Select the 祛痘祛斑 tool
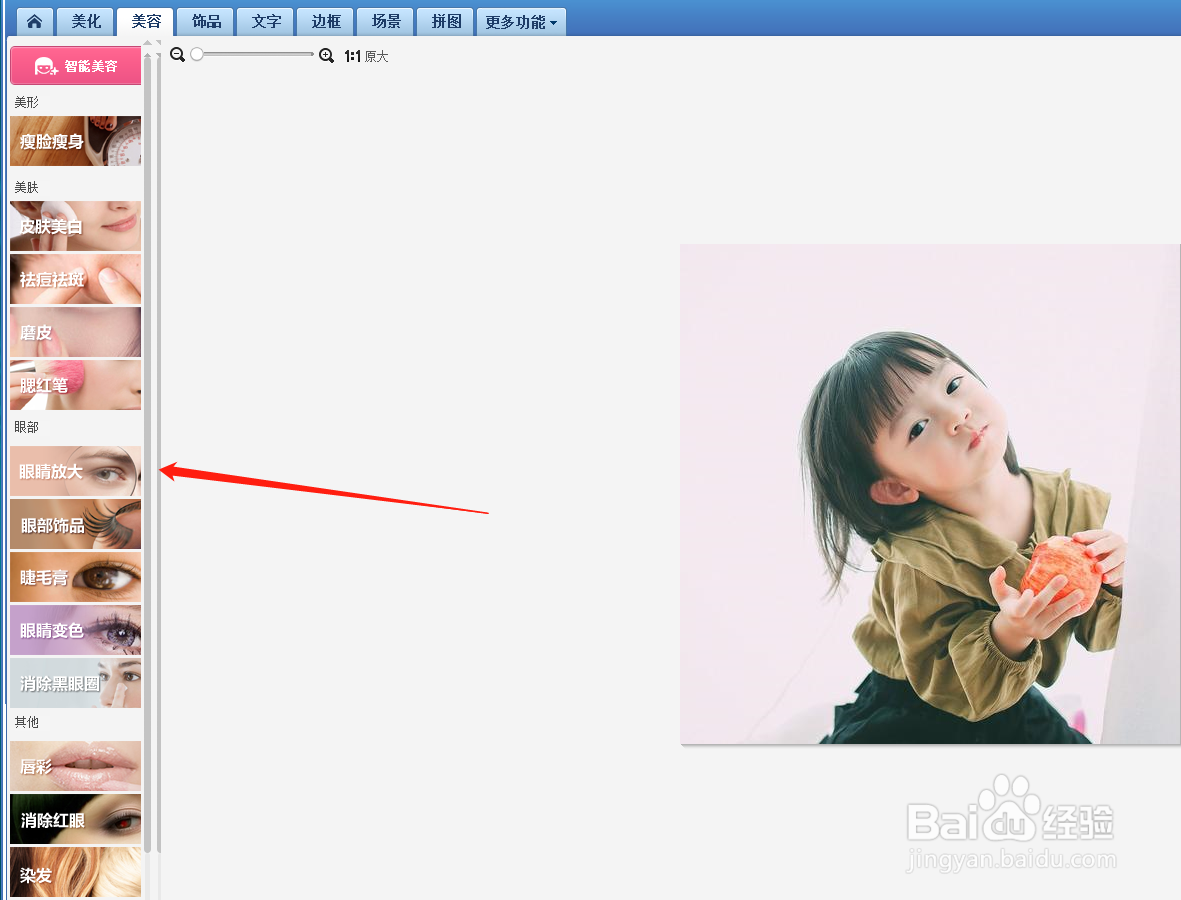Screen dimensions: 1181x900 (x=75, y=279)
